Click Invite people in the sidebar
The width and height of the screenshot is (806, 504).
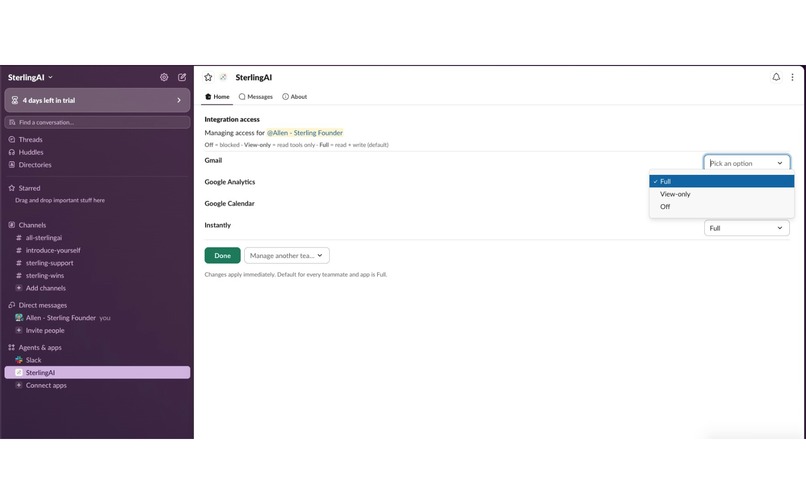tap(45, 330)
